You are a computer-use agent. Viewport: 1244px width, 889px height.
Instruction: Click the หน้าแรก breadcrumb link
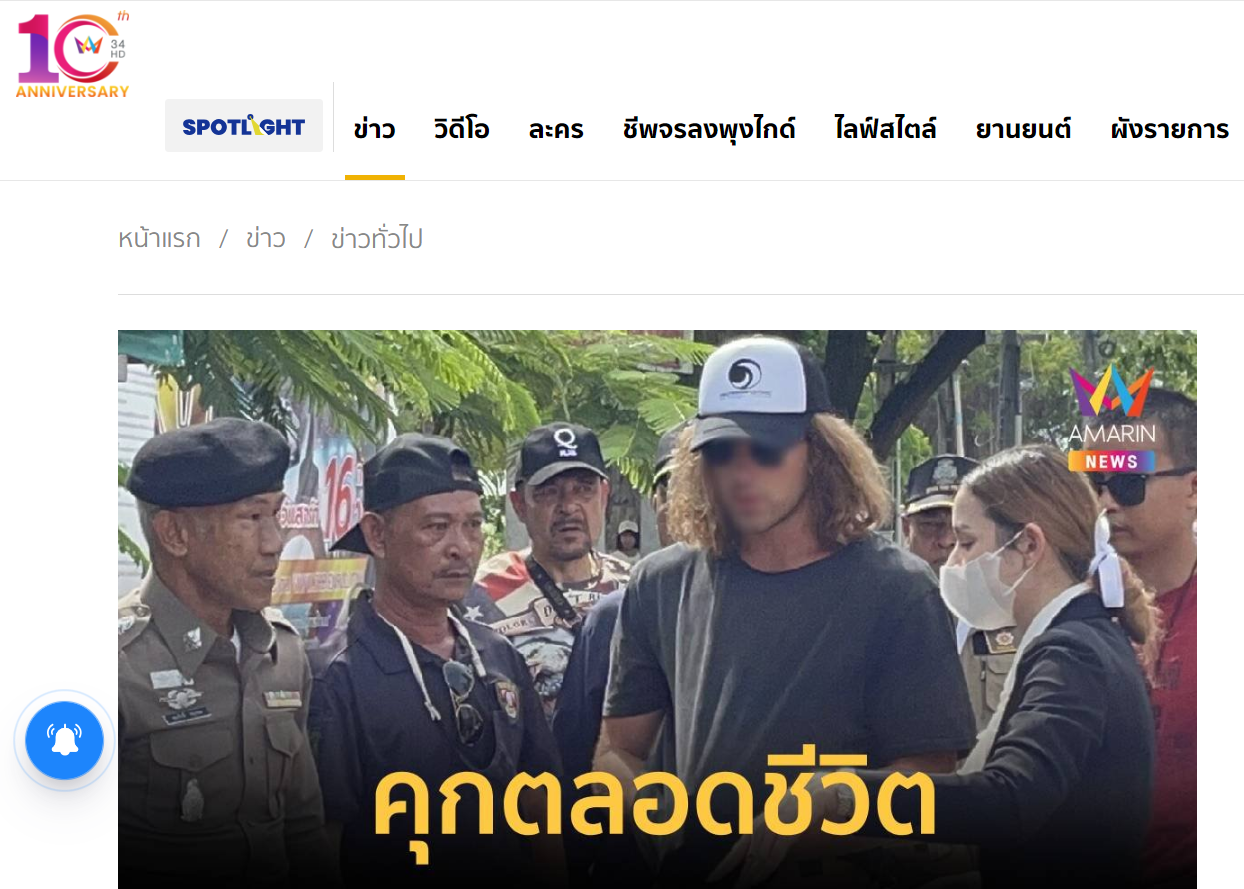click(159, 239)
